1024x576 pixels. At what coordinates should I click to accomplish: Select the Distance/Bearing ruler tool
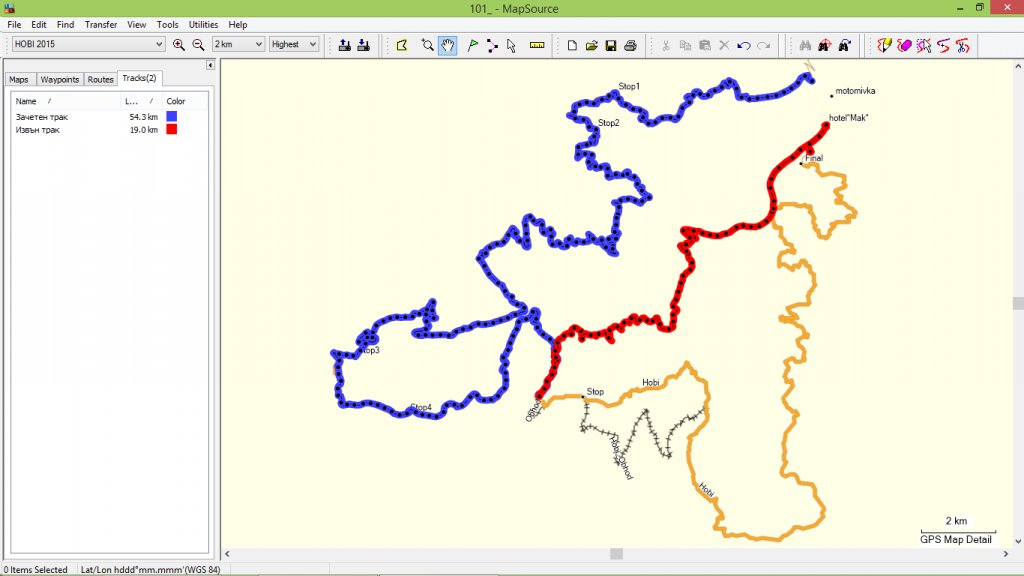click(x=537, y=45)
